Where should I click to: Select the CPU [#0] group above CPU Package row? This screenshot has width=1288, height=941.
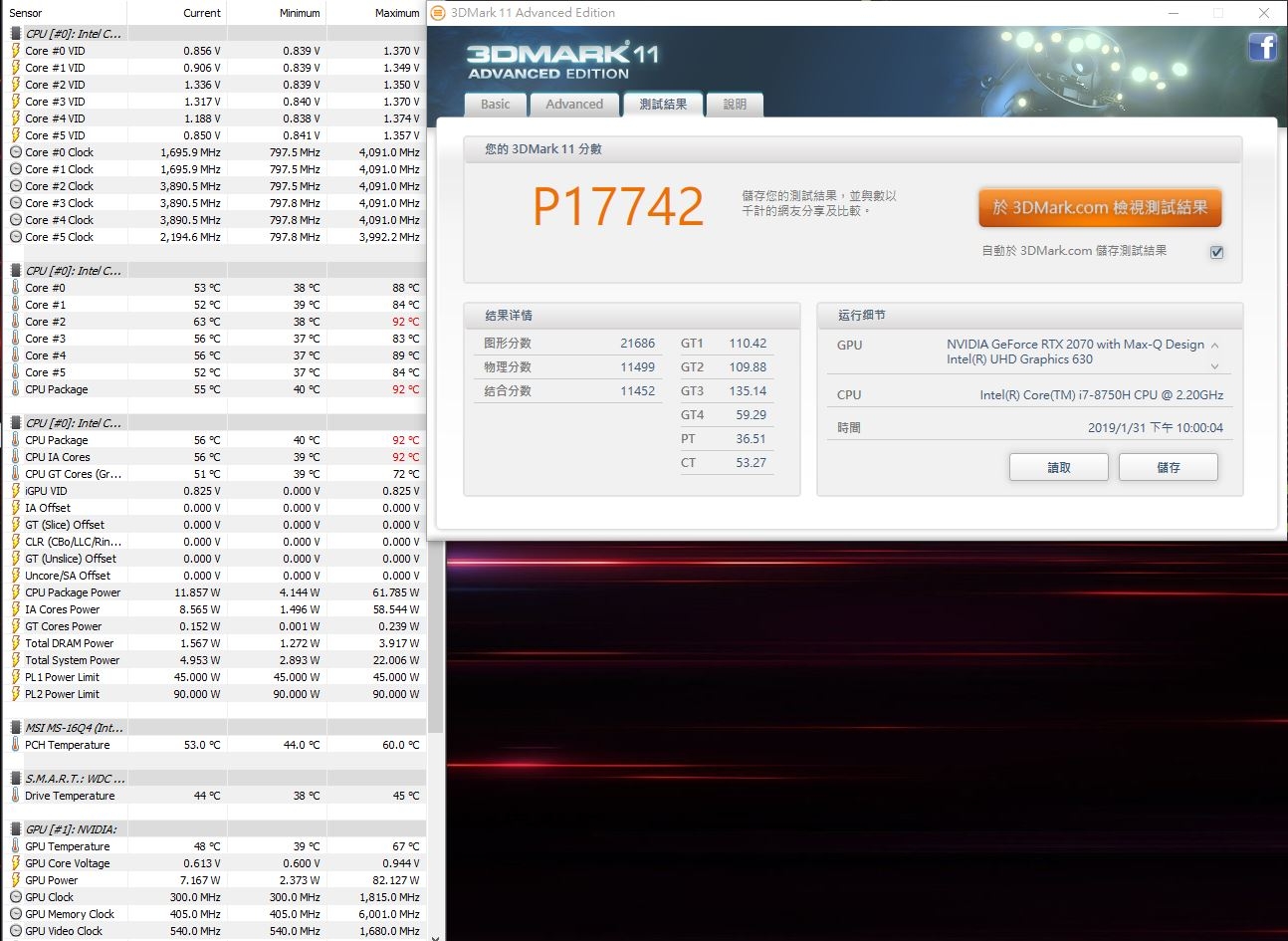pos(73,423)
